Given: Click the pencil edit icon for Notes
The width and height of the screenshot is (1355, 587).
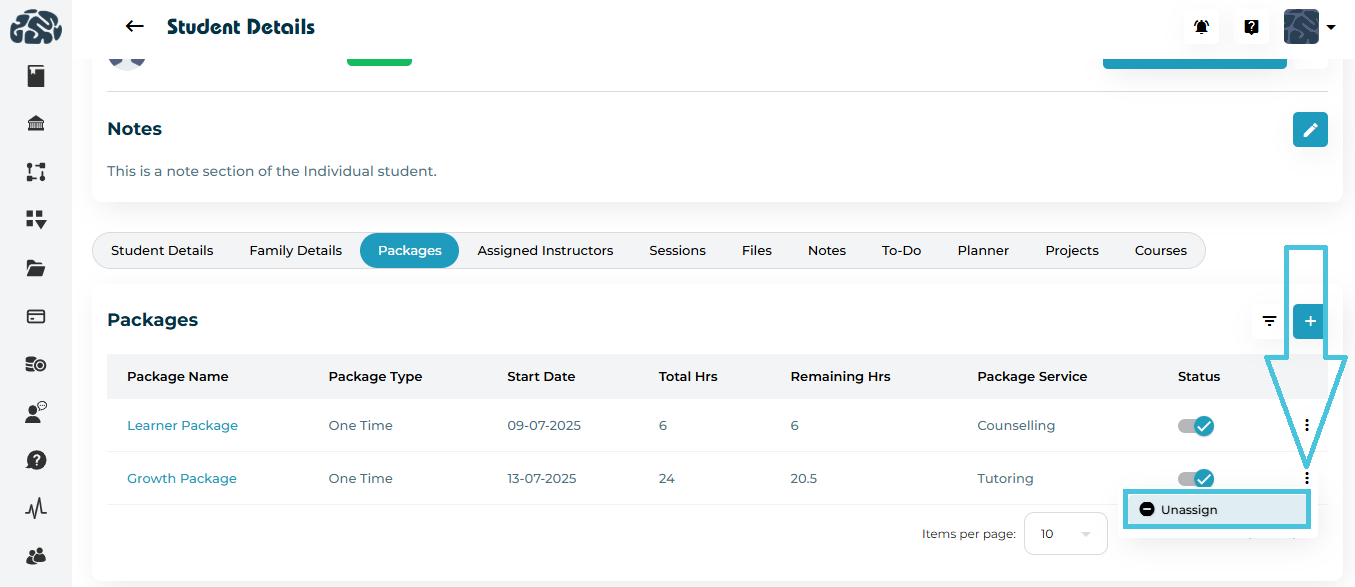Looking at the screenshot, I should pos(1310,130).
